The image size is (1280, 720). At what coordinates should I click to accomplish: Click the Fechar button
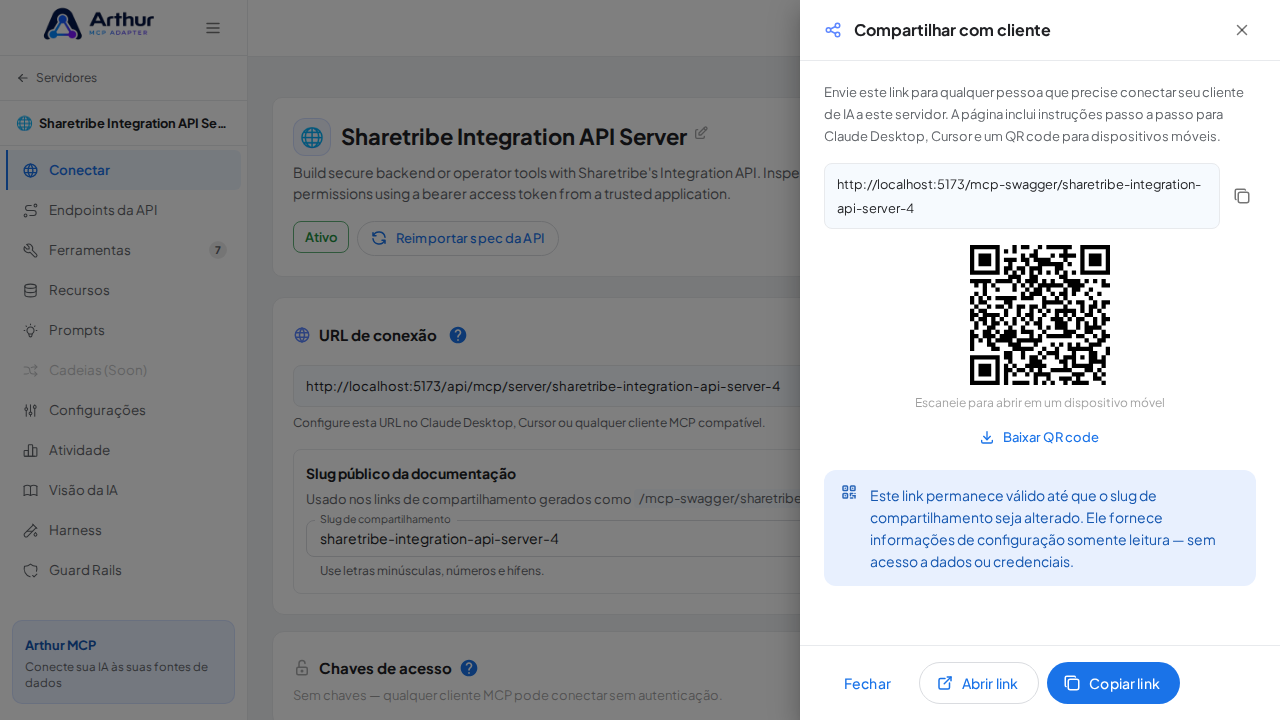[x=867, y=683]
